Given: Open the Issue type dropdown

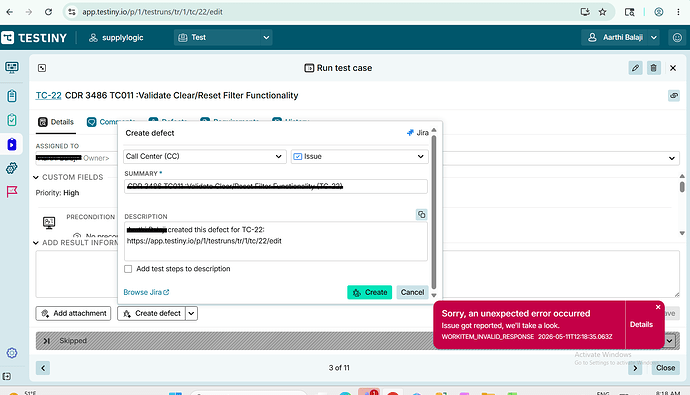Looking at the screenshot, I should (360, 156).
